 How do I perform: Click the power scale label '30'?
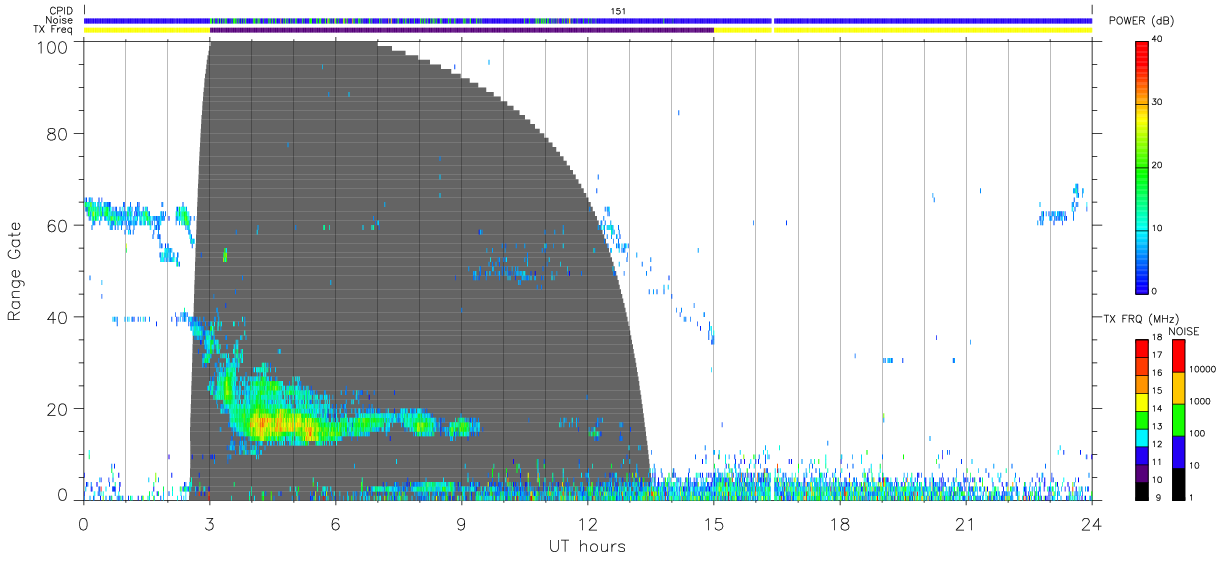pos(1159,102)
